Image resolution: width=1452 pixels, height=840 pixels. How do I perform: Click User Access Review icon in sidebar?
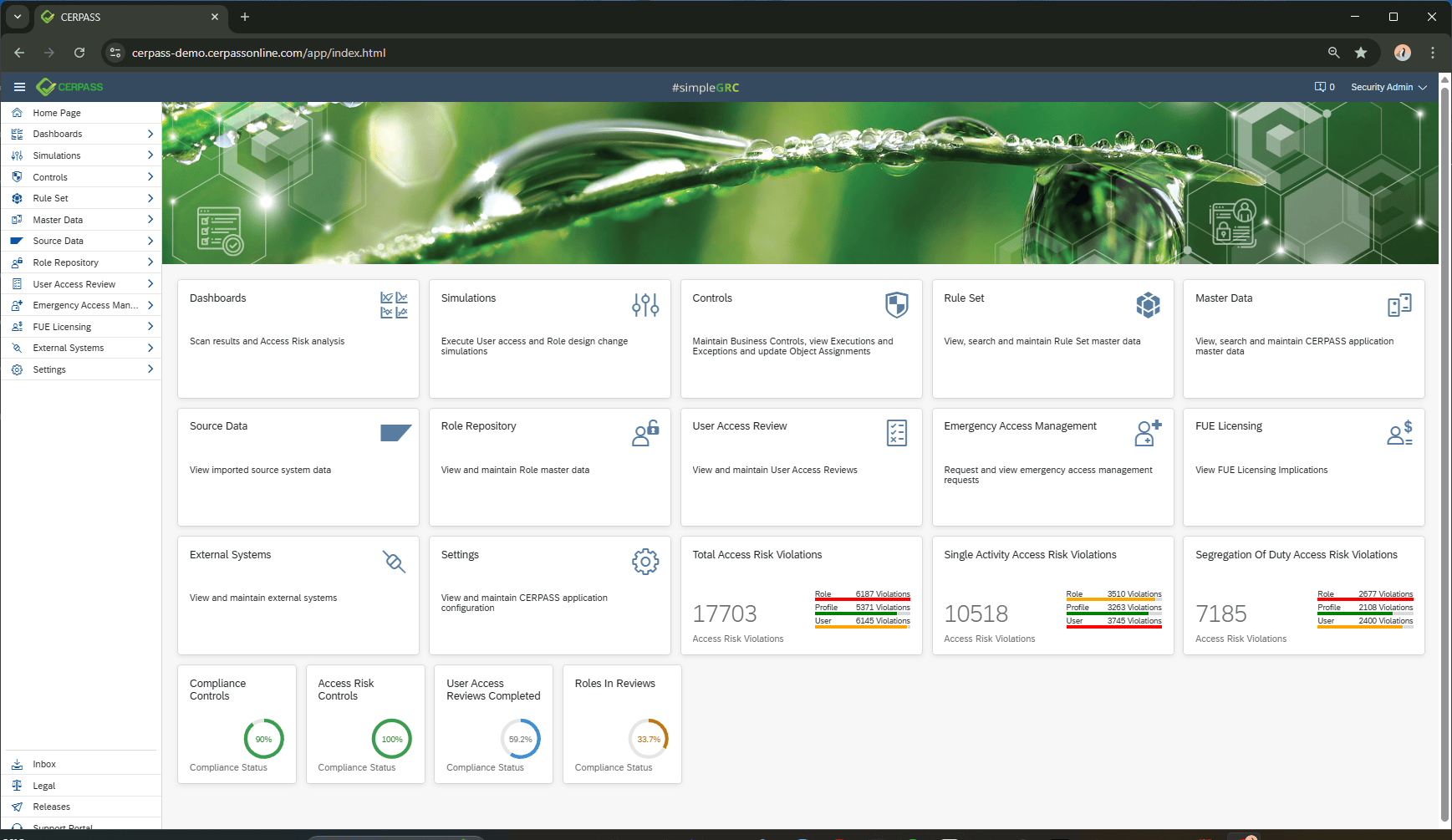(x=17, y=284)
